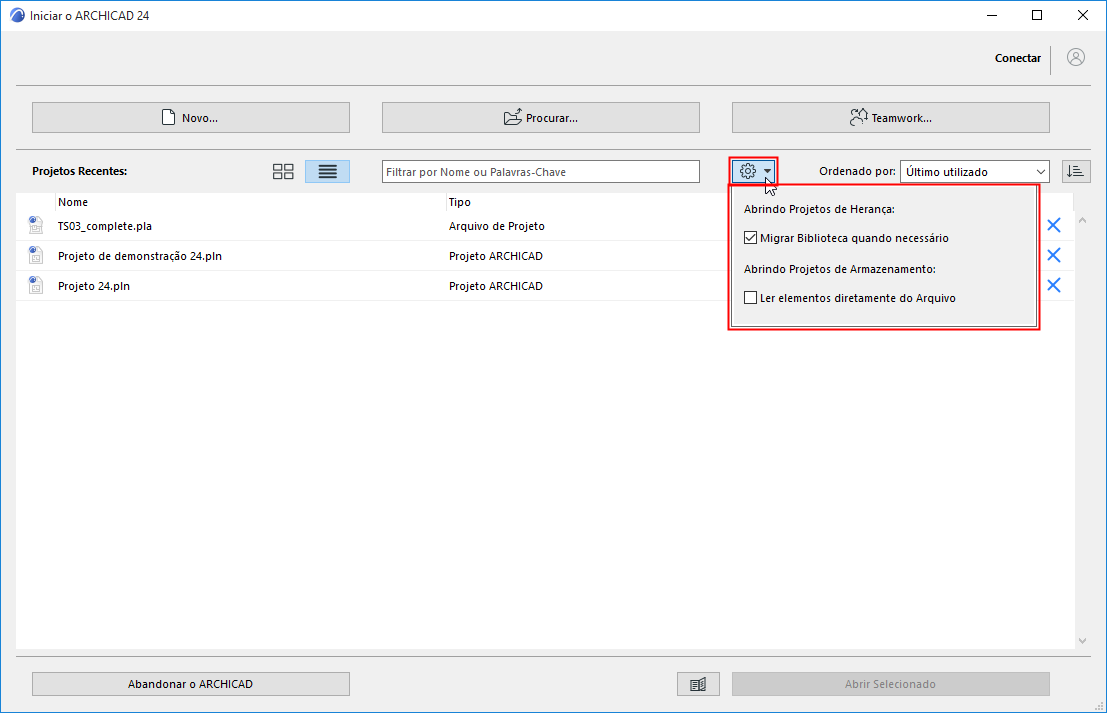This screenshot has width=1107, height=713.
Task: Click Arquivo de Projeto type cell
Action: (x=497, y=226)
